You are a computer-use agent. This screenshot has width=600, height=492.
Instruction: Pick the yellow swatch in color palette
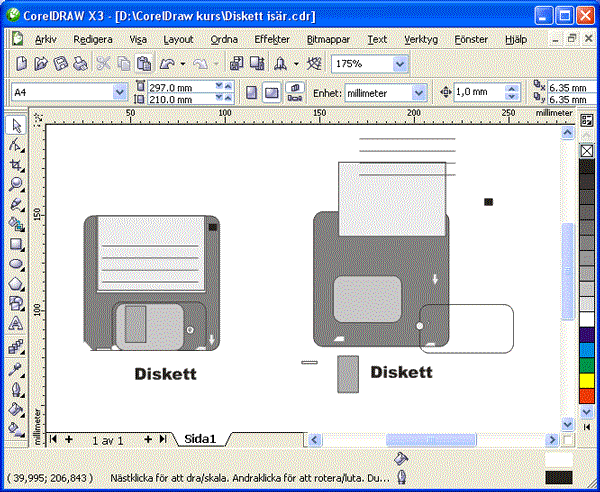tap(587, 380)
